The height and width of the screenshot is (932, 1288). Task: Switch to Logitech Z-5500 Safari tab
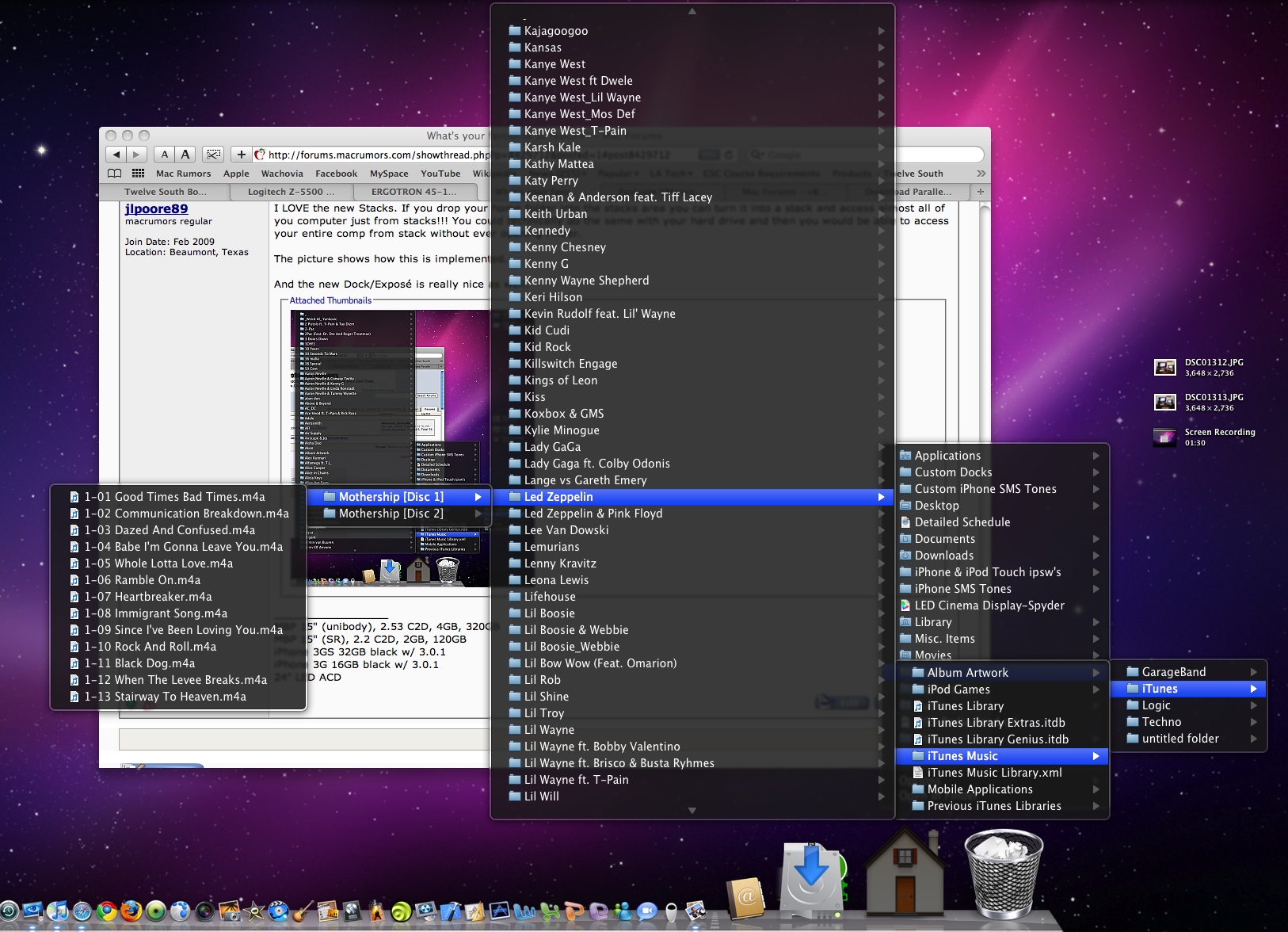tap(291, 192)
